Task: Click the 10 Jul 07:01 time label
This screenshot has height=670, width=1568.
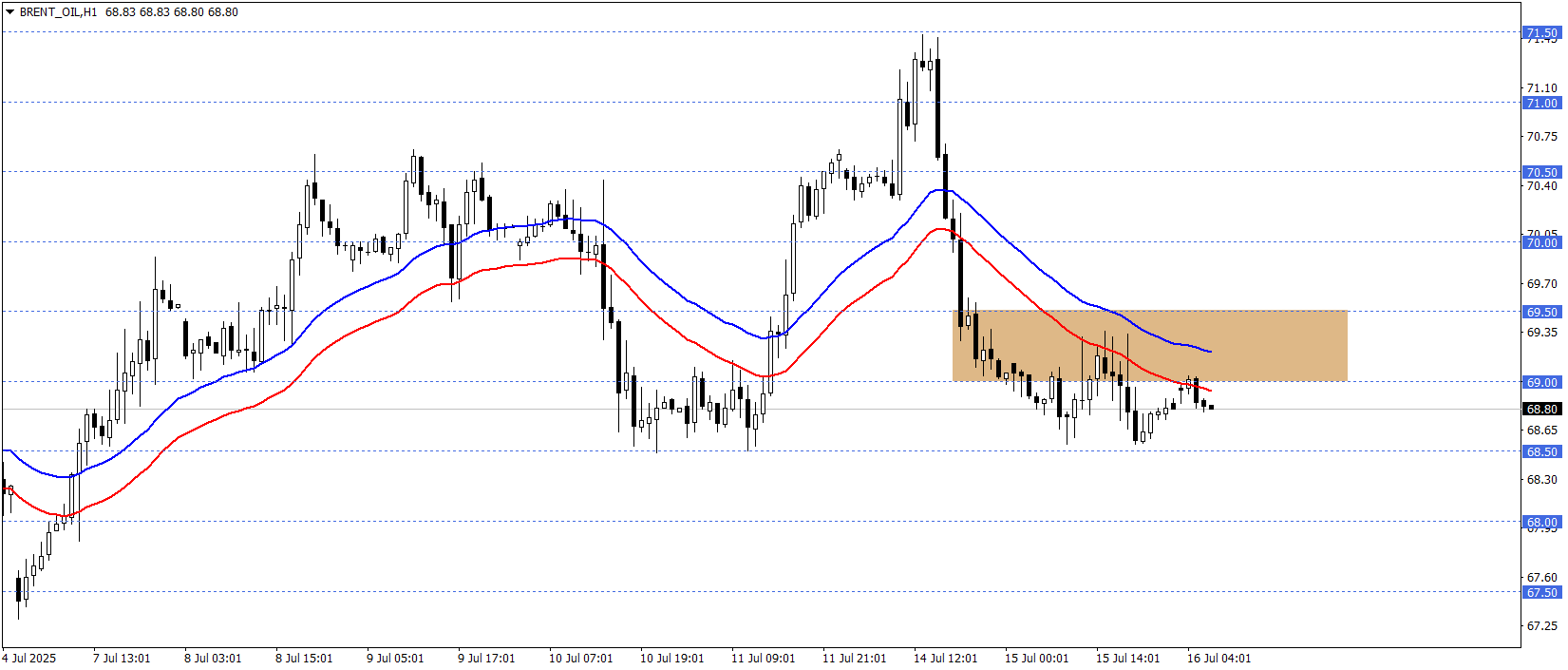Action: click(x=580, y=658)
